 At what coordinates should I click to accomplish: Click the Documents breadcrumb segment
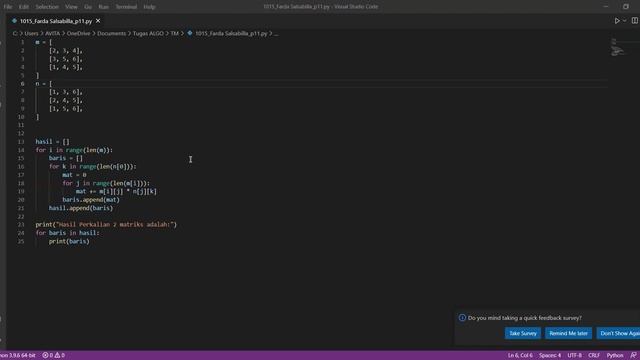point(111,33)
